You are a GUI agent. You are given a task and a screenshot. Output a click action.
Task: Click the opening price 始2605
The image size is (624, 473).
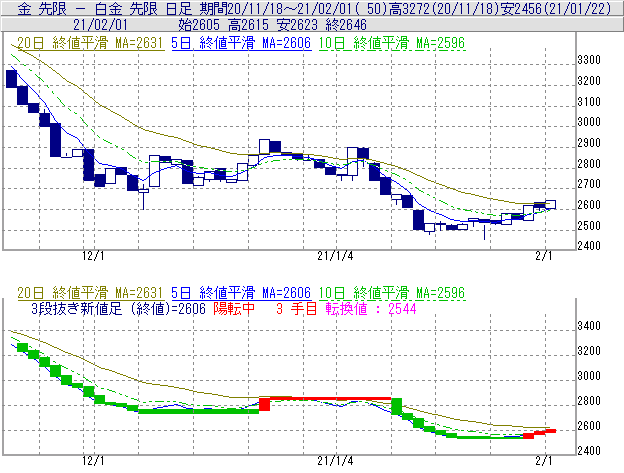(199, 25)
